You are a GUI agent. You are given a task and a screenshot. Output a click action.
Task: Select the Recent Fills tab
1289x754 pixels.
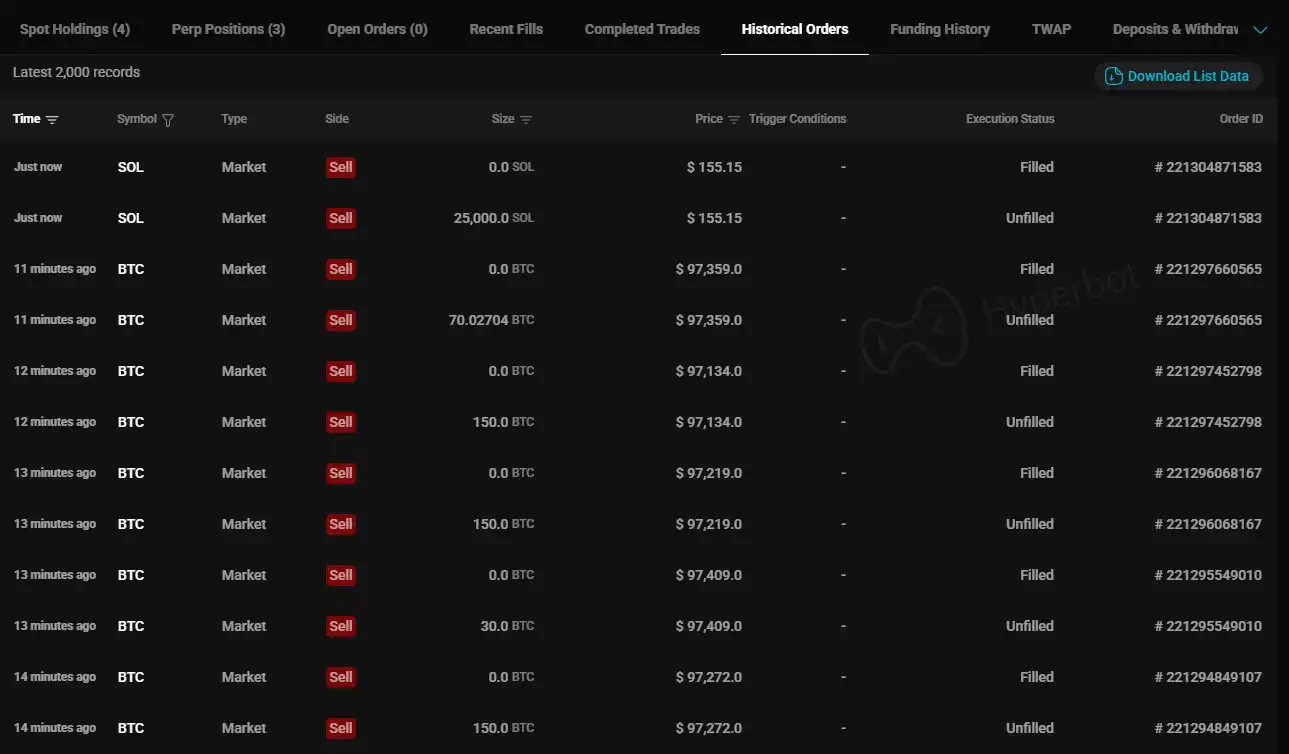pos(506,29)
